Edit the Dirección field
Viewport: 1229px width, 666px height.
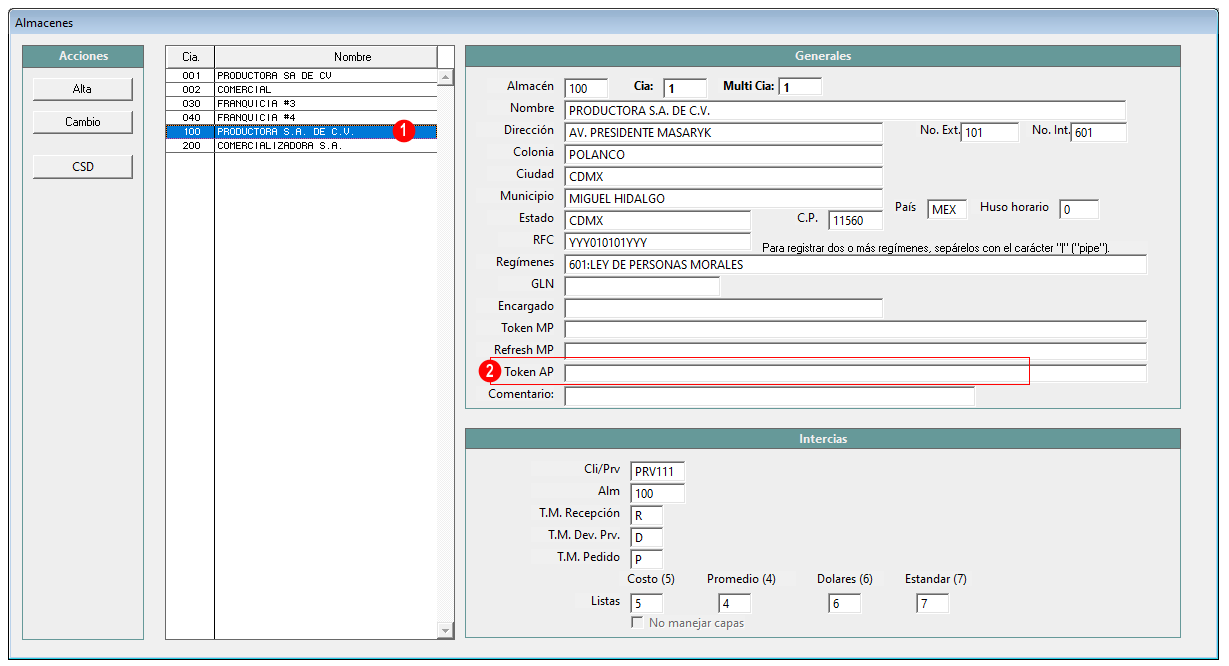click(x=724, y=132)
